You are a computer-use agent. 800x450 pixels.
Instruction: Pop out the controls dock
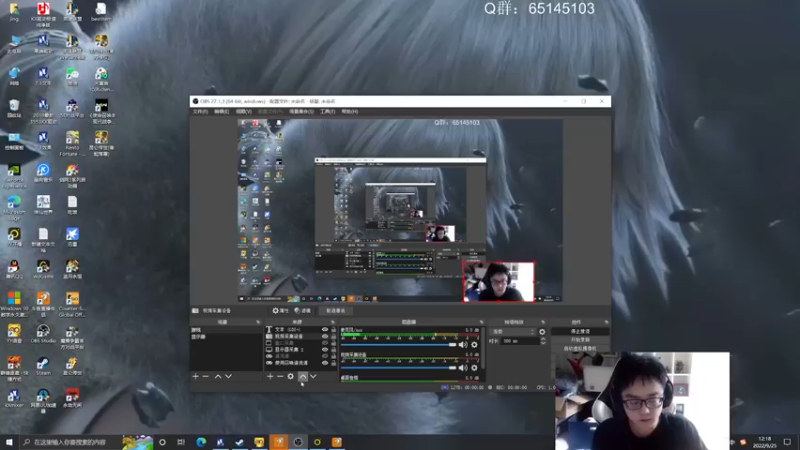tap(606, 322)
